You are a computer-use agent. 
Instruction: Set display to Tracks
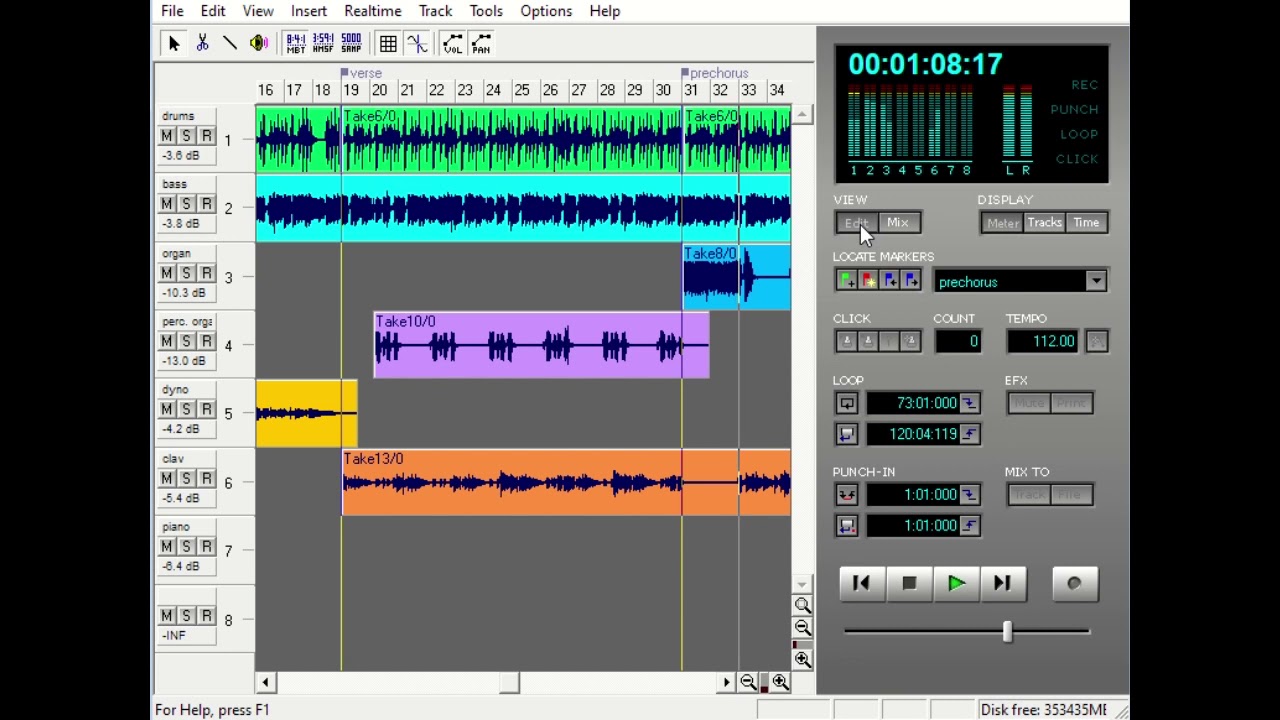coord(1044,223)
